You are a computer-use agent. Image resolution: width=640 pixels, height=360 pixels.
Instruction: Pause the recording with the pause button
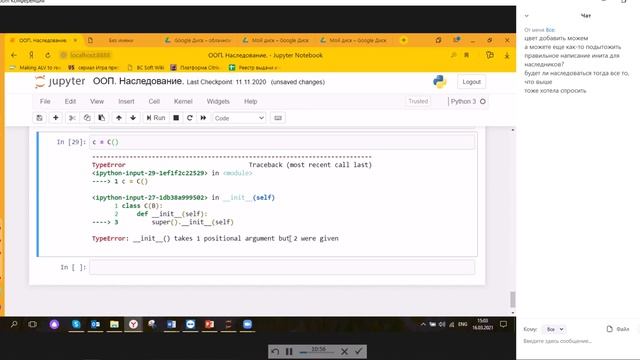pyautogui.click(x=289, y=351)
